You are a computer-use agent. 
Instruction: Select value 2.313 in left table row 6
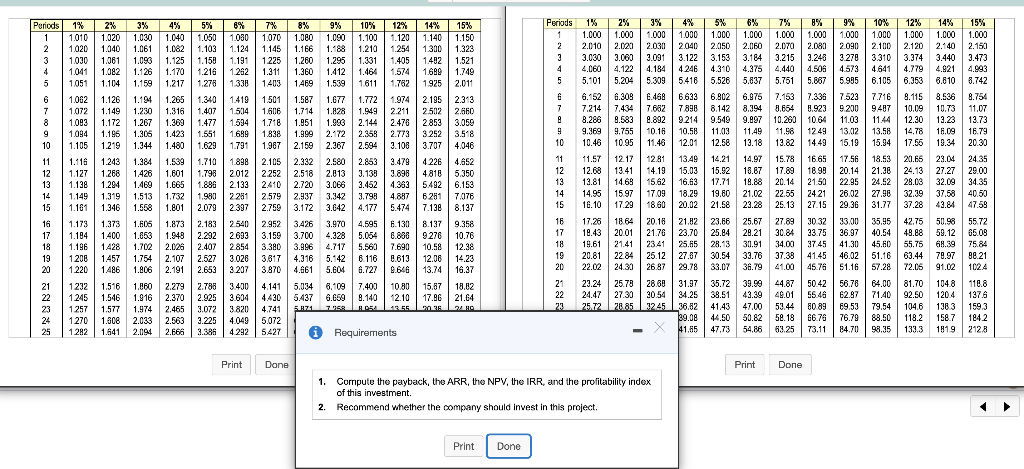pyautogui.click(x=464, y=100)
